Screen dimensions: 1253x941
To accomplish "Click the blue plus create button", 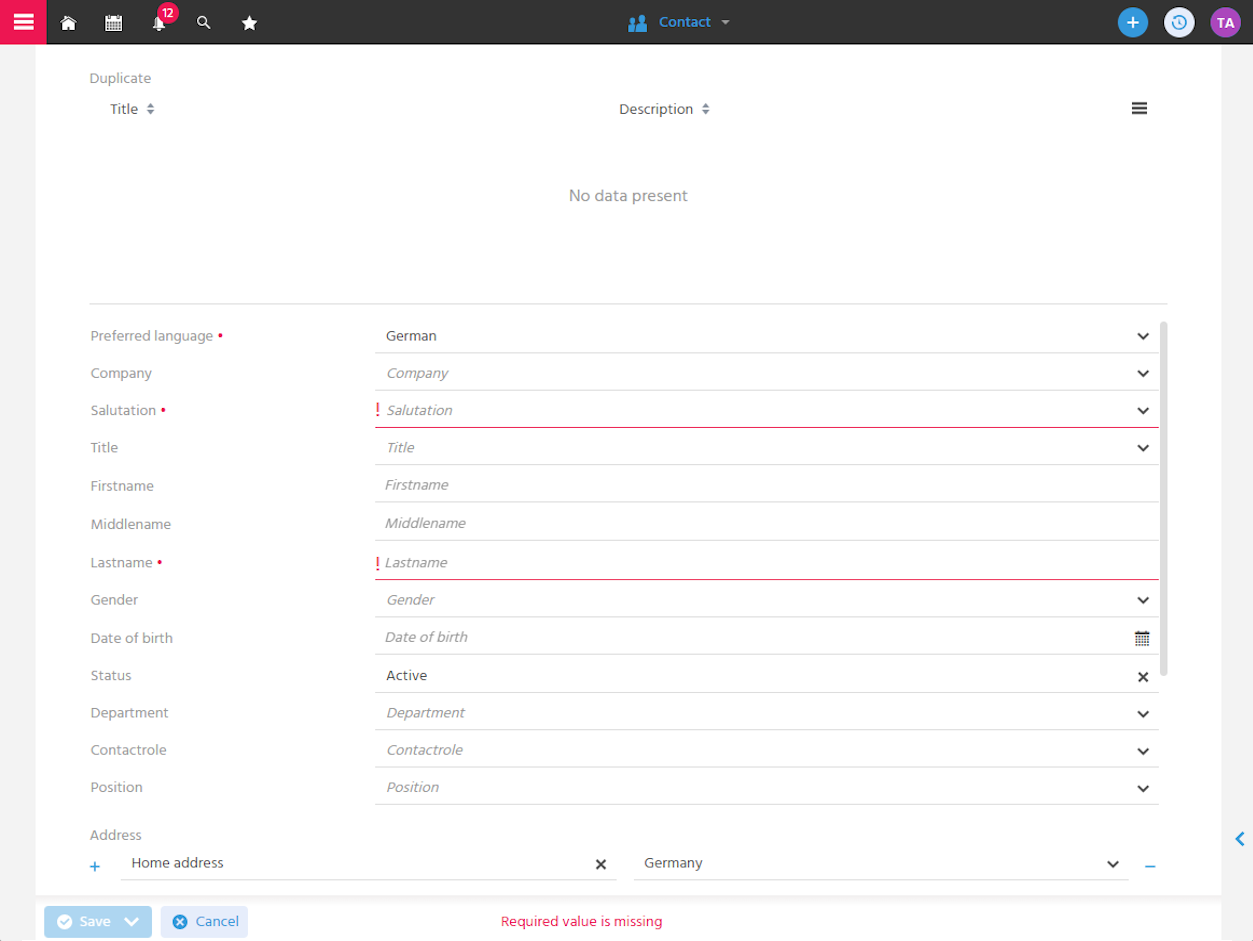I will tap(1133, 22).
